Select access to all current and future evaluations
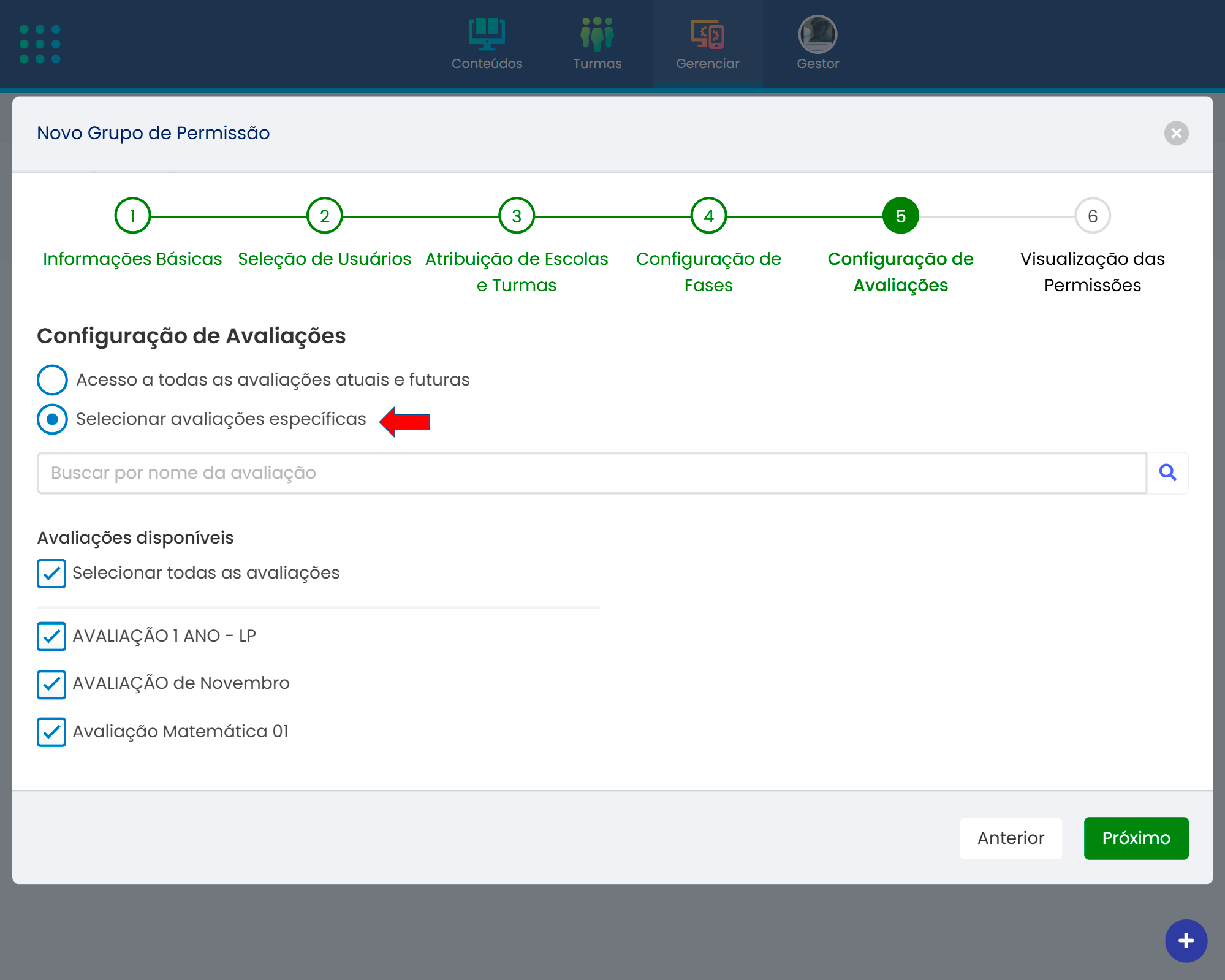The height and width of the screenshot is (980, 1225). coord(52,380)
